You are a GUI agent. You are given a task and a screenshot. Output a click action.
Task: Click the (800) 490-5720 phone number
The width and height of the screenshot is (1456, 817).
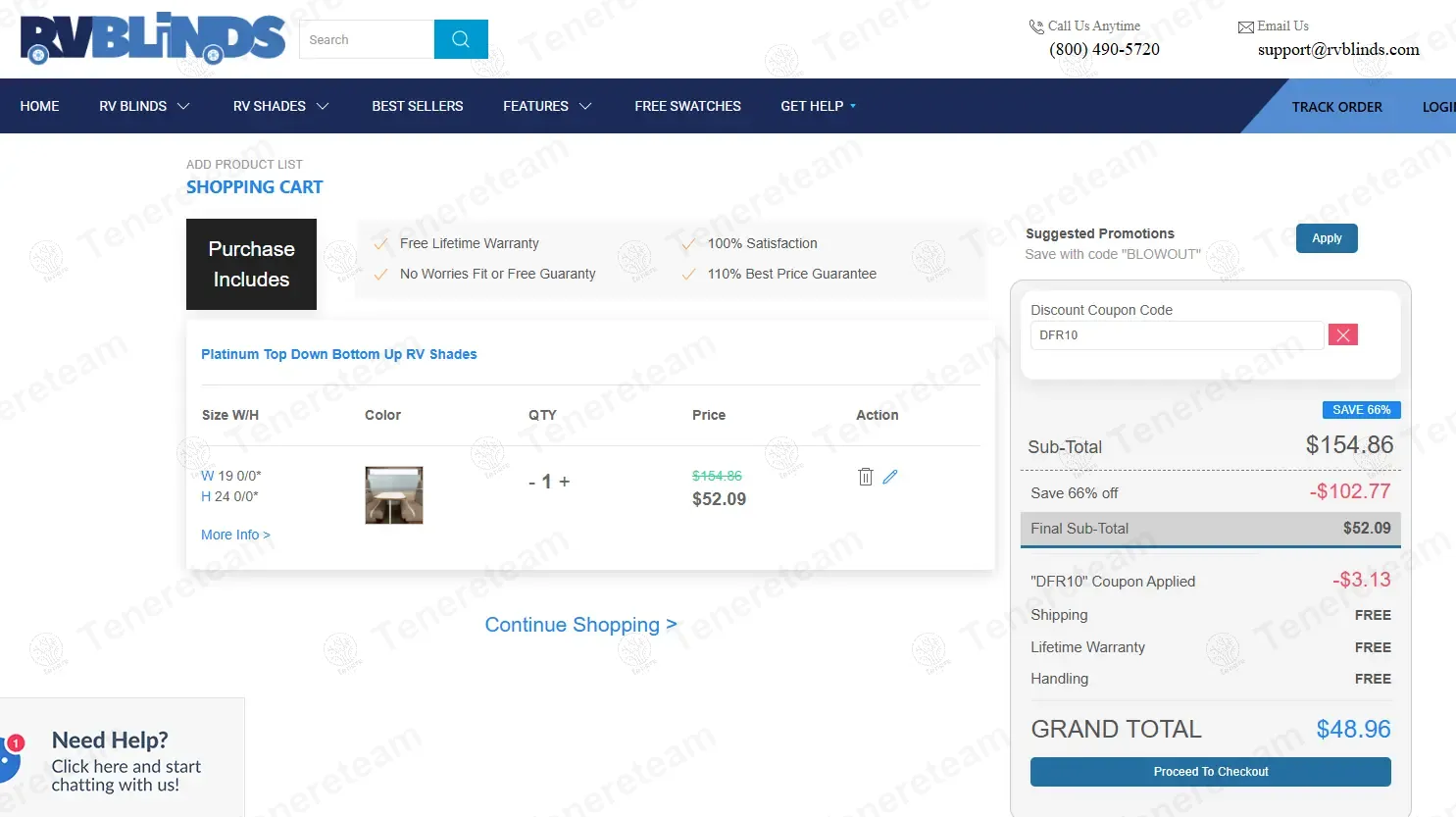click(1104, 49)
